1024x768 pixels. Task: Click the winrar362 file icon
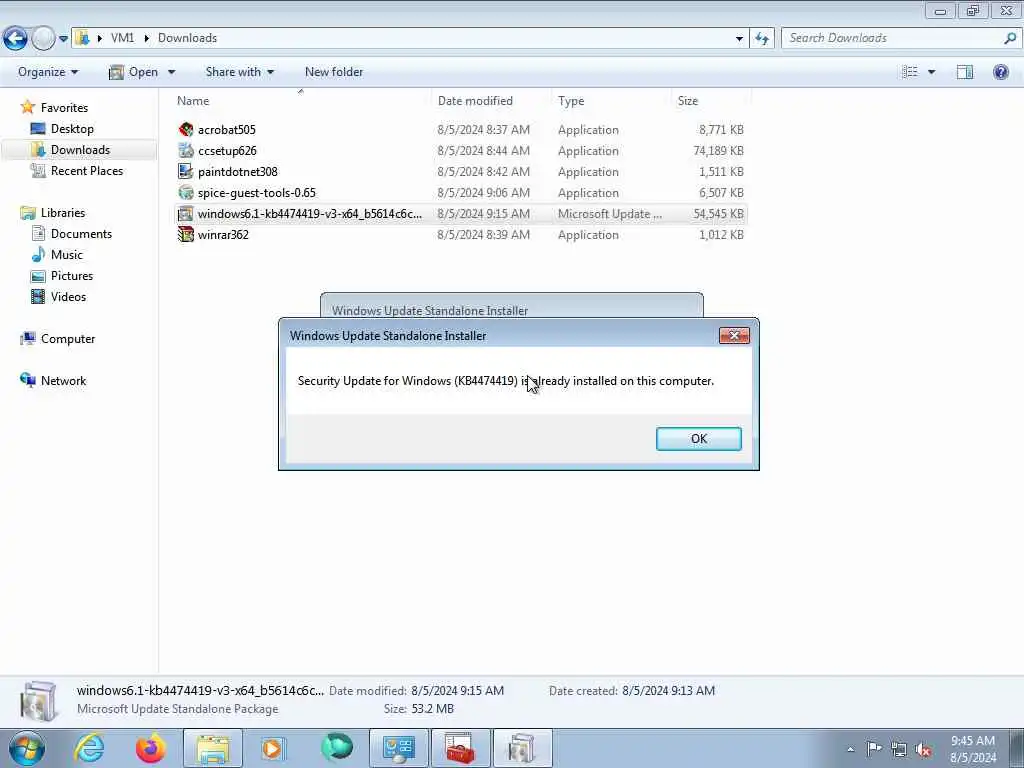point(186,234)
